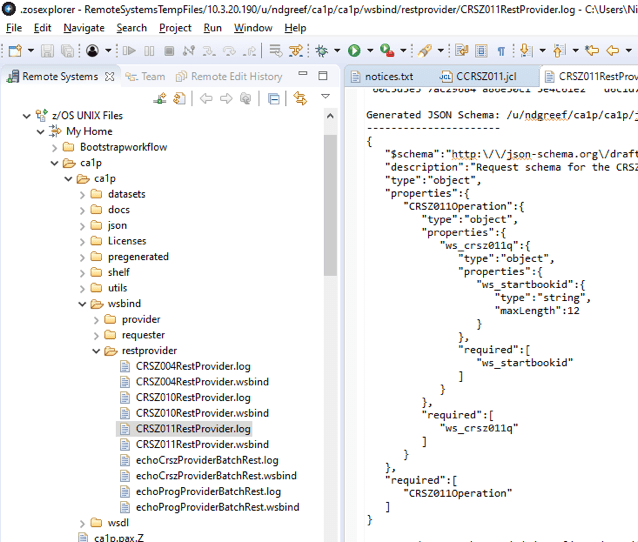Image resolution: width=638 pixels, height=542 pixels.
Task: Click the Resume debug icon
Action: point(129,51)
